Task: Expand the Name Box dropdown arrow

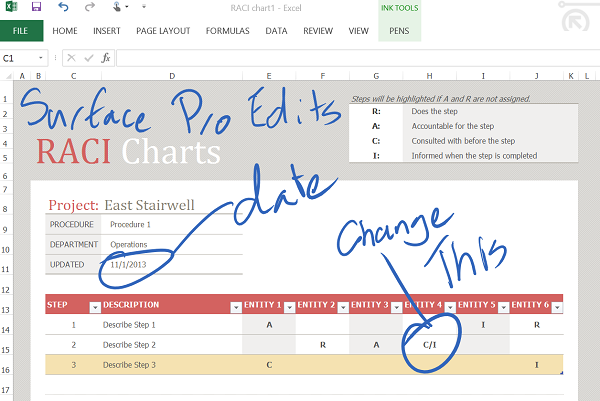Action: coord(41,58)
